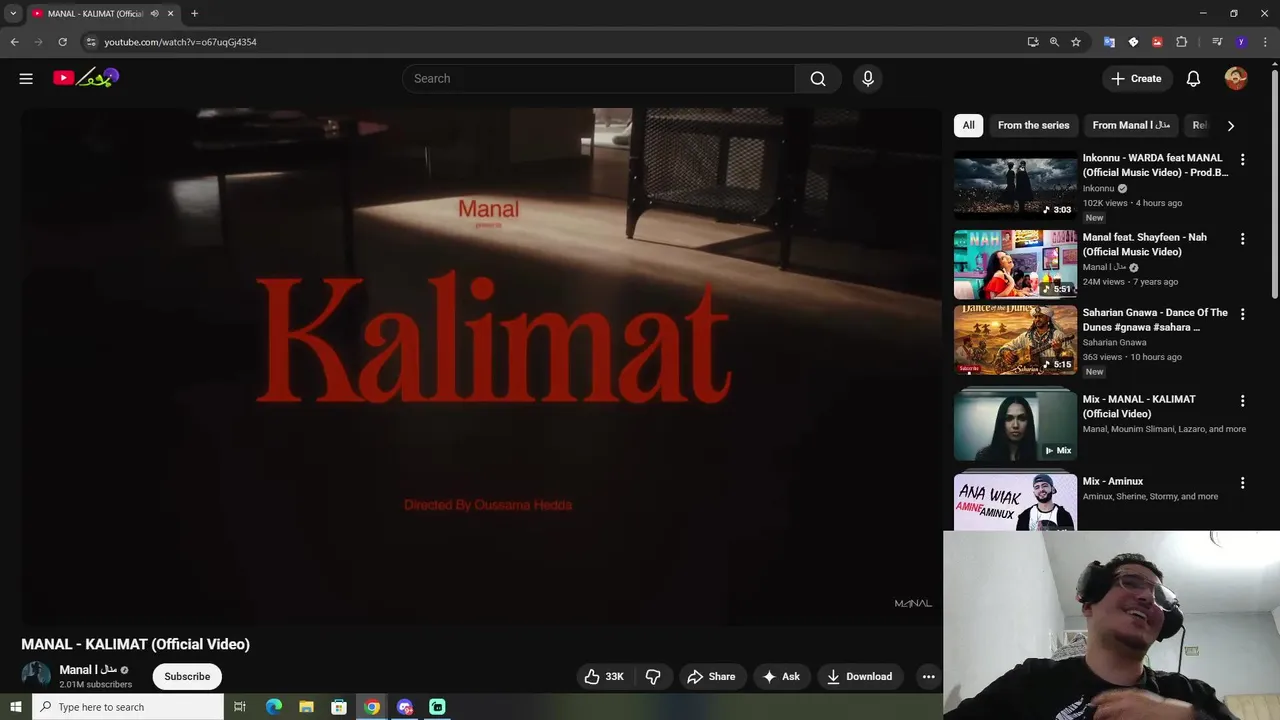Open the Extensions puzzle menu
The height and width of the screenshot is (720, 1280).
coord(1181,42)
